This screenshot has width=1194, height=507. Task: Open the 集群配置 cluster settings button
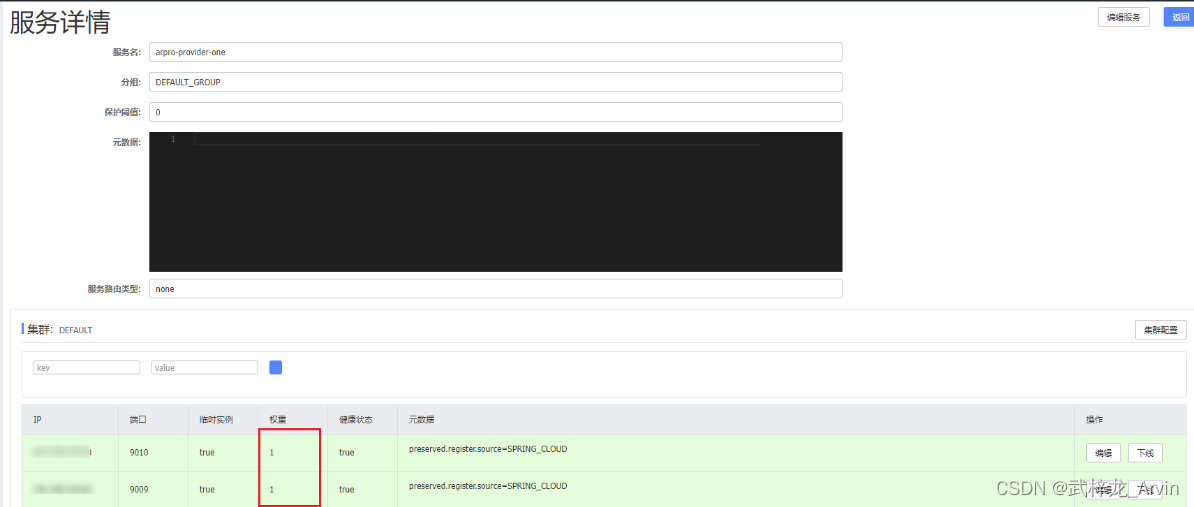click(1160, 330)
